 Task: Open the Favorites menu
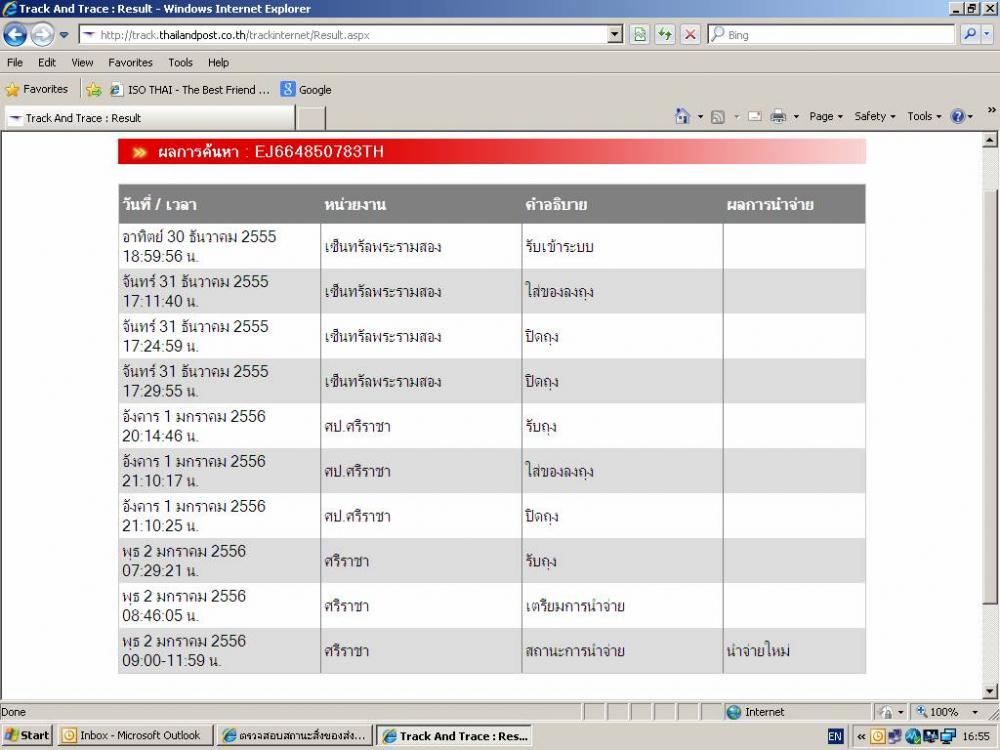click(130, 62)
